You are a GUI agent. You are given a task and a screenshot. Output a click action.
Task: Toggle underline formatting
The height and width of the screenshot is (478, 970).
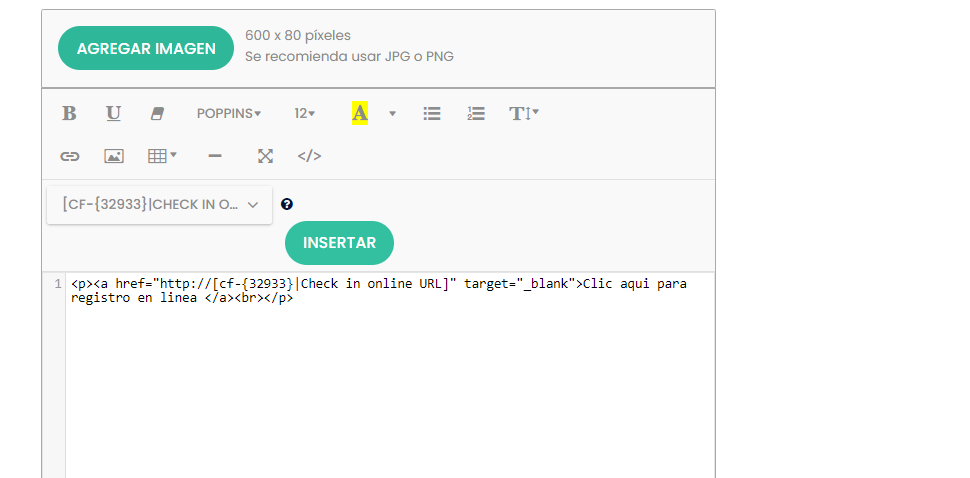(x=113, y=114)
